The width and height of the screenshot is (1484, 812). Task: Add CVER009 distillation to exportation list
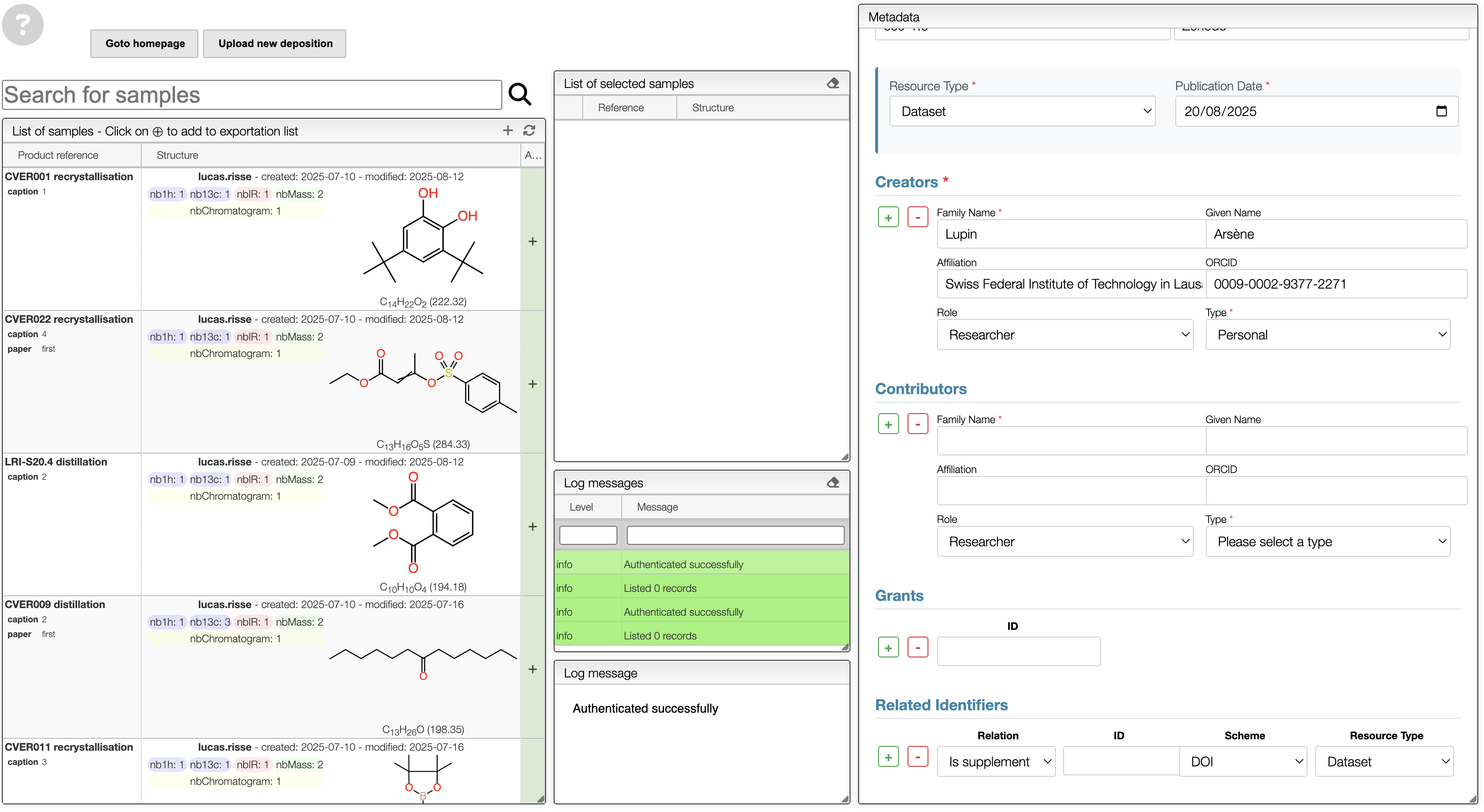[x=533, y=670]
